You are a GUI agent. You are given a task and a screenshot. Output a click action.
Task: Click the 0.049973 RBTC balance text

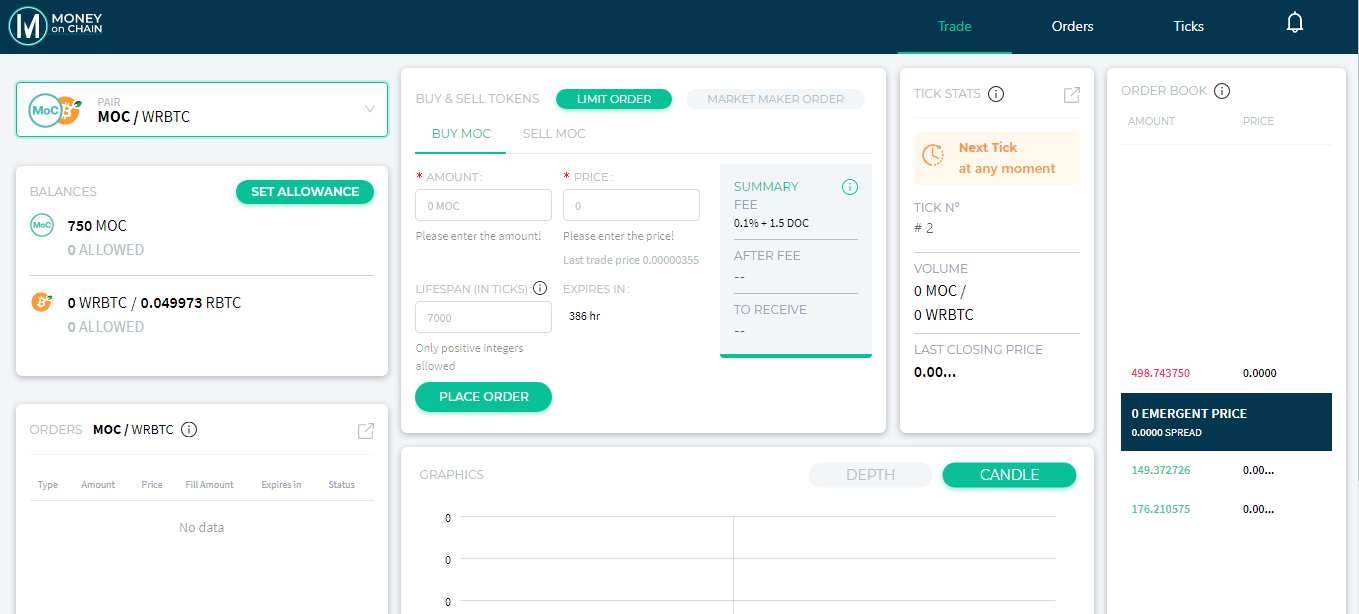click(191, 303)
